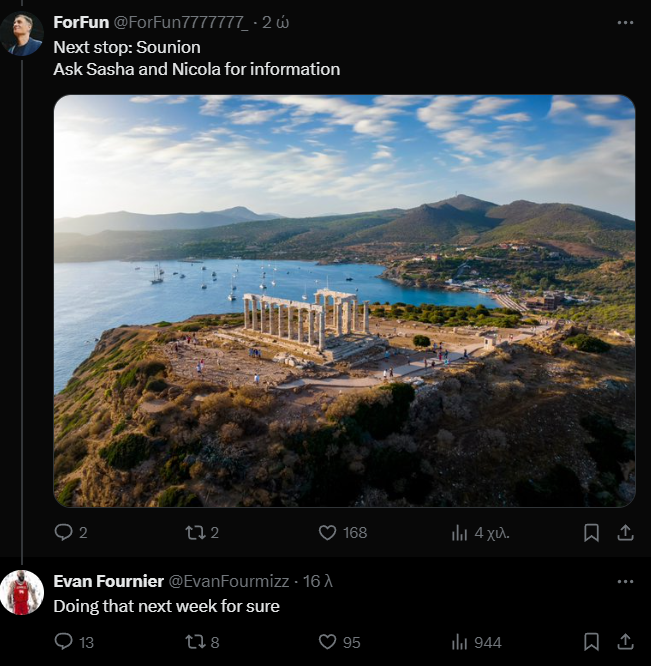Image resolution: width=651 pixels, height=666 pixels.
Task: Retweet ForFun's Sounion post
Action: [195, 533]
